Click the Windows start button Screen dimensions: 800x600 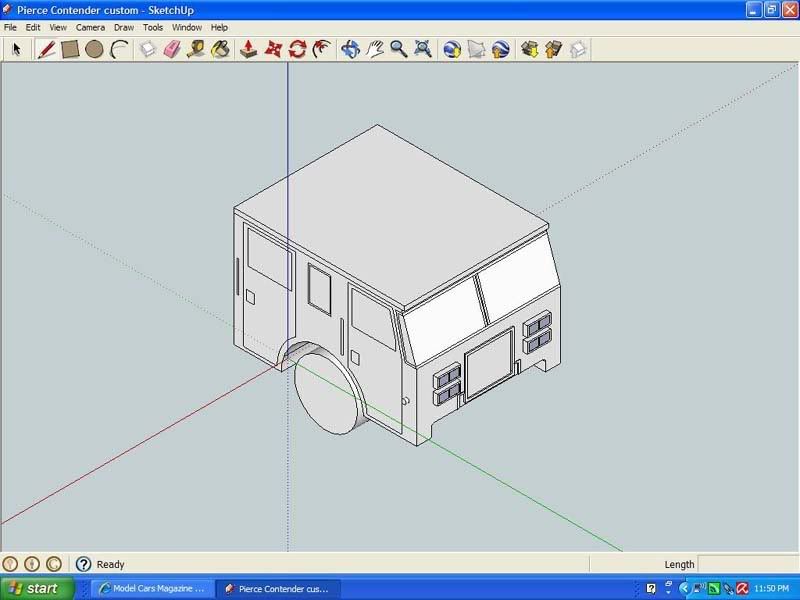coord(37,588)
